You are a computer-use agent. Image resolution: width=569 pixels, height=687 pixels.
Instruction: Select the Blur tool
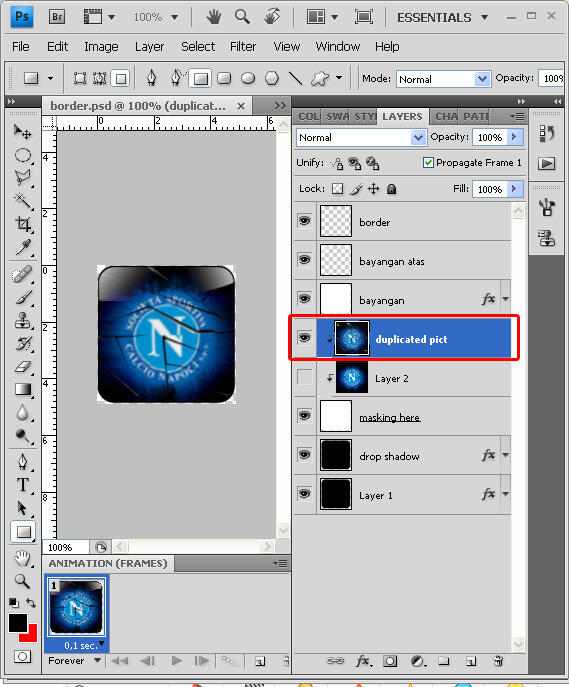click(23, 413)
